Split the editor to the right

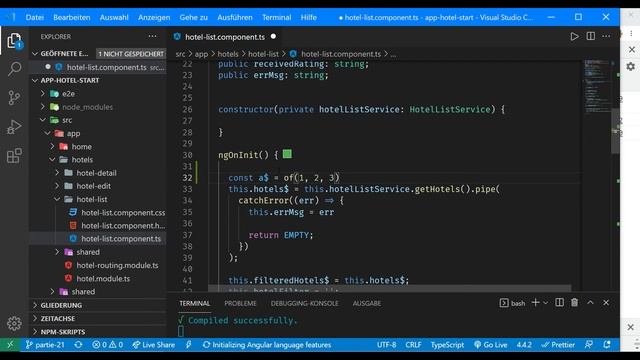point(590,36)
